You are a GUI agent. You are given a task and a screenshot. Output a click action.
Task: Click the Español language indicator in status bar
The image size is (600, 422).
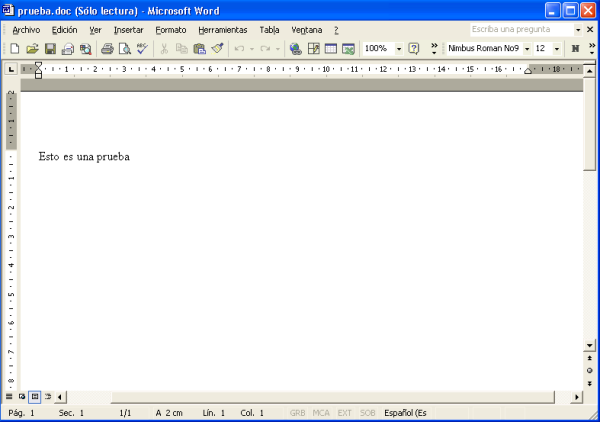(x=405, y=413)
